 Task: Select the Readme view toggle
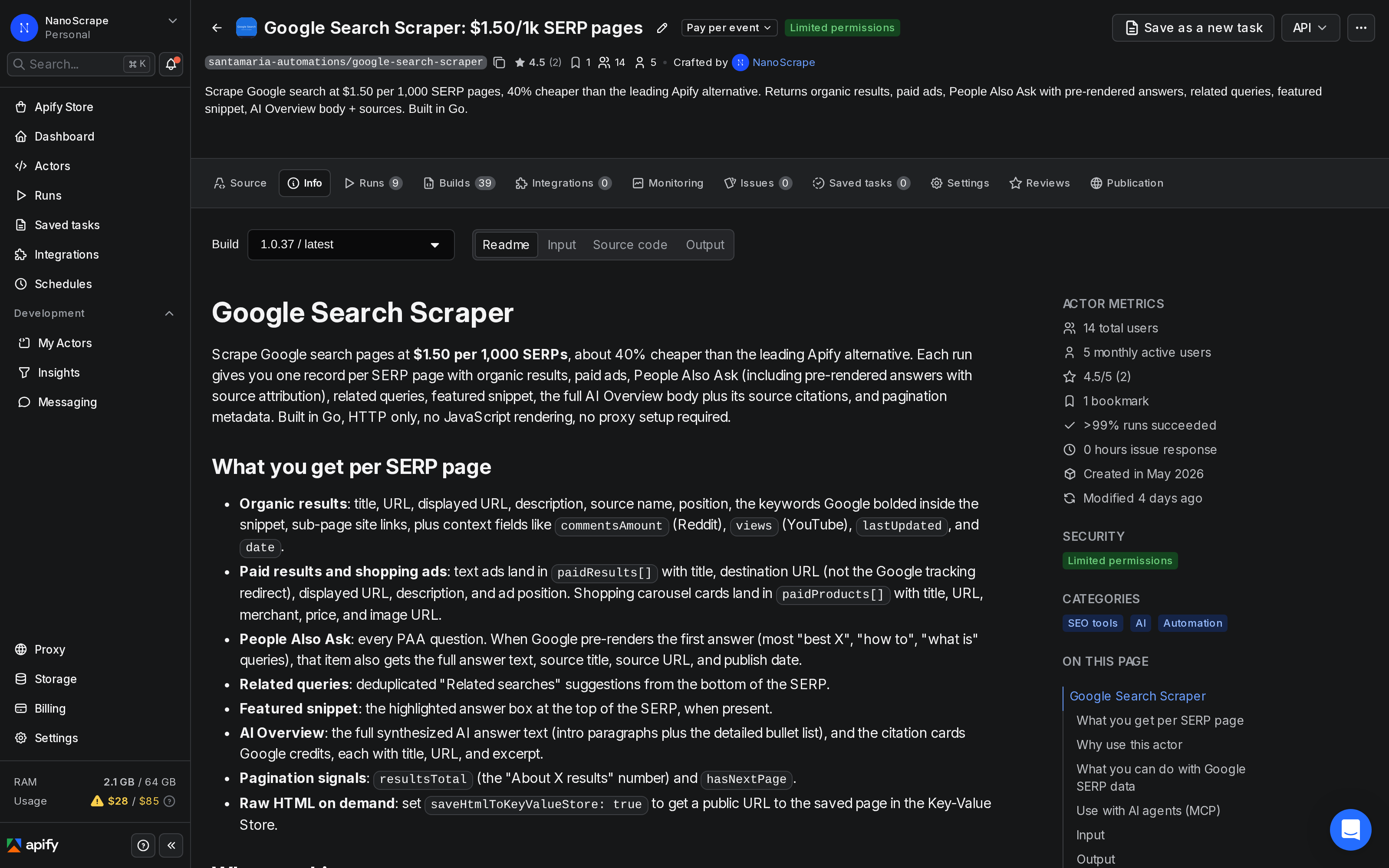point(506,244)
